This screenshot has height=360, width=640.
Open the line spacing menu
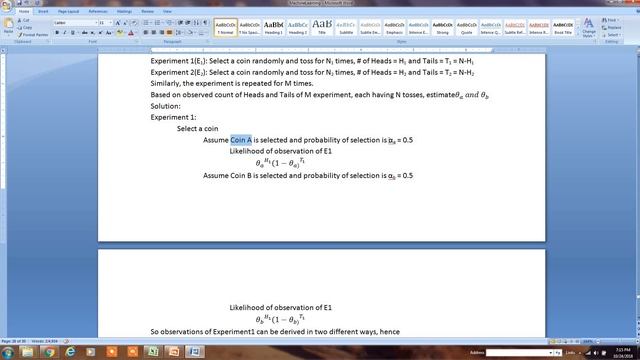[x=180, y=33]
